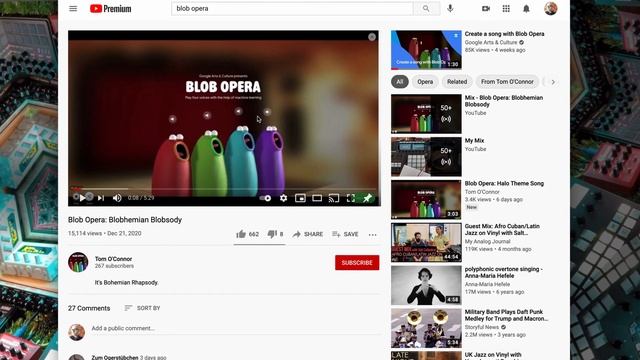Screen dimensions: 640x360
Task: Activate voice search microphone
Action: coord(450,8)
